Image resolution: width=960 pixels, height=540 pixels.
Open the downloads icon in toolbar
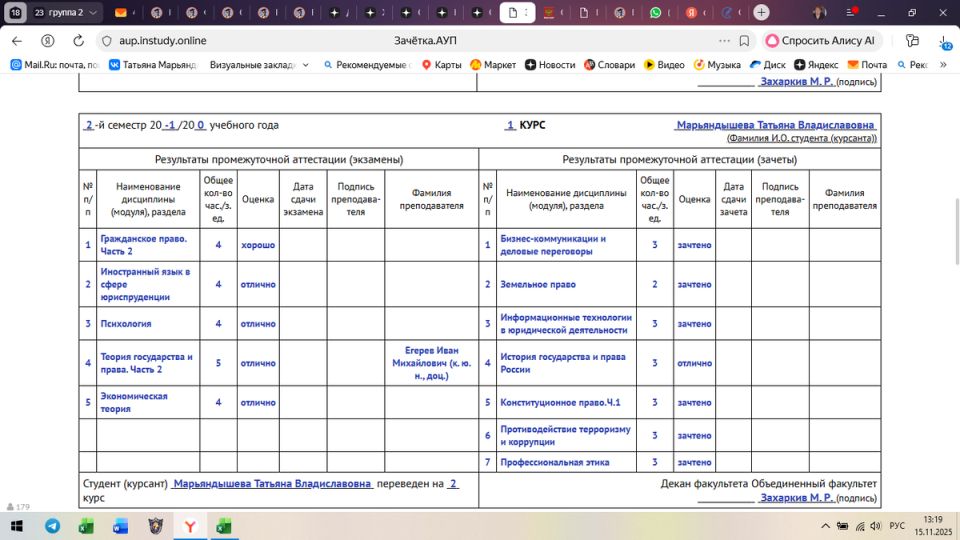(944, 41)
